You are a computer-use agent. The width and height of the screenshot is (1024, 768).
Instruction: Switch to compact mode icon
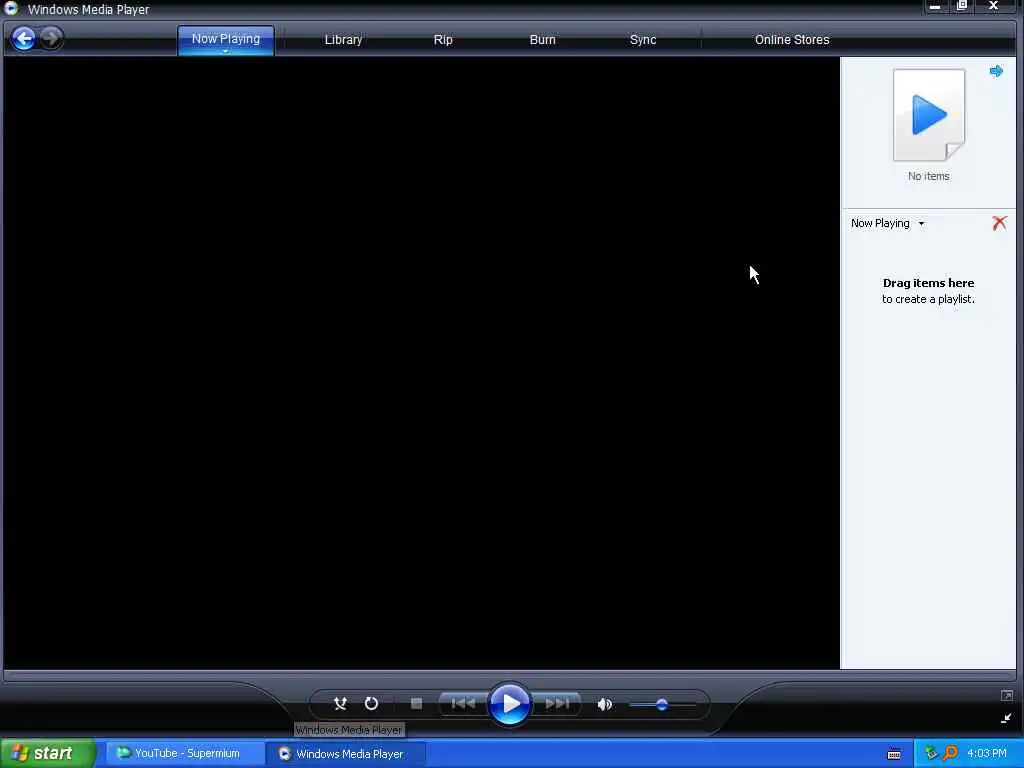1006,718
